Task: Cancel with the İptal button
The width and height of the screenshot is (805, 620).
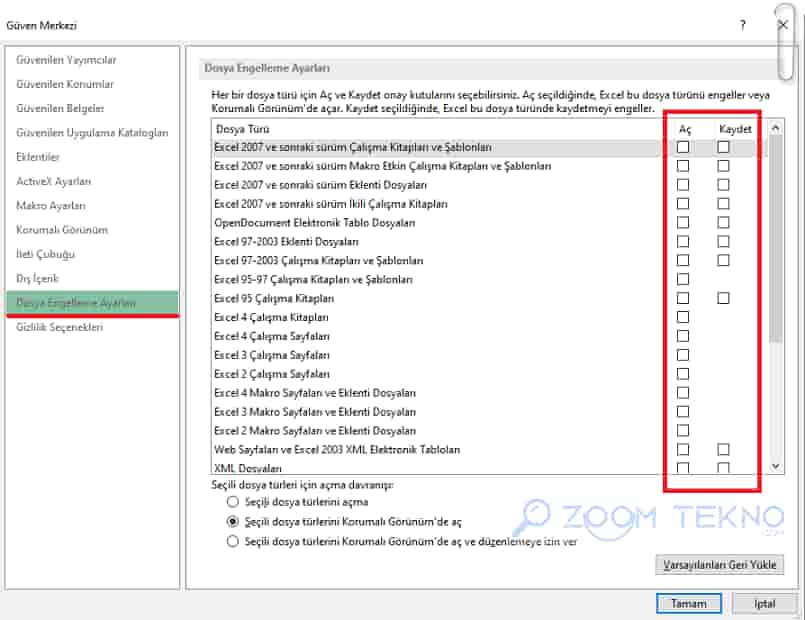Action: (764, 604)
